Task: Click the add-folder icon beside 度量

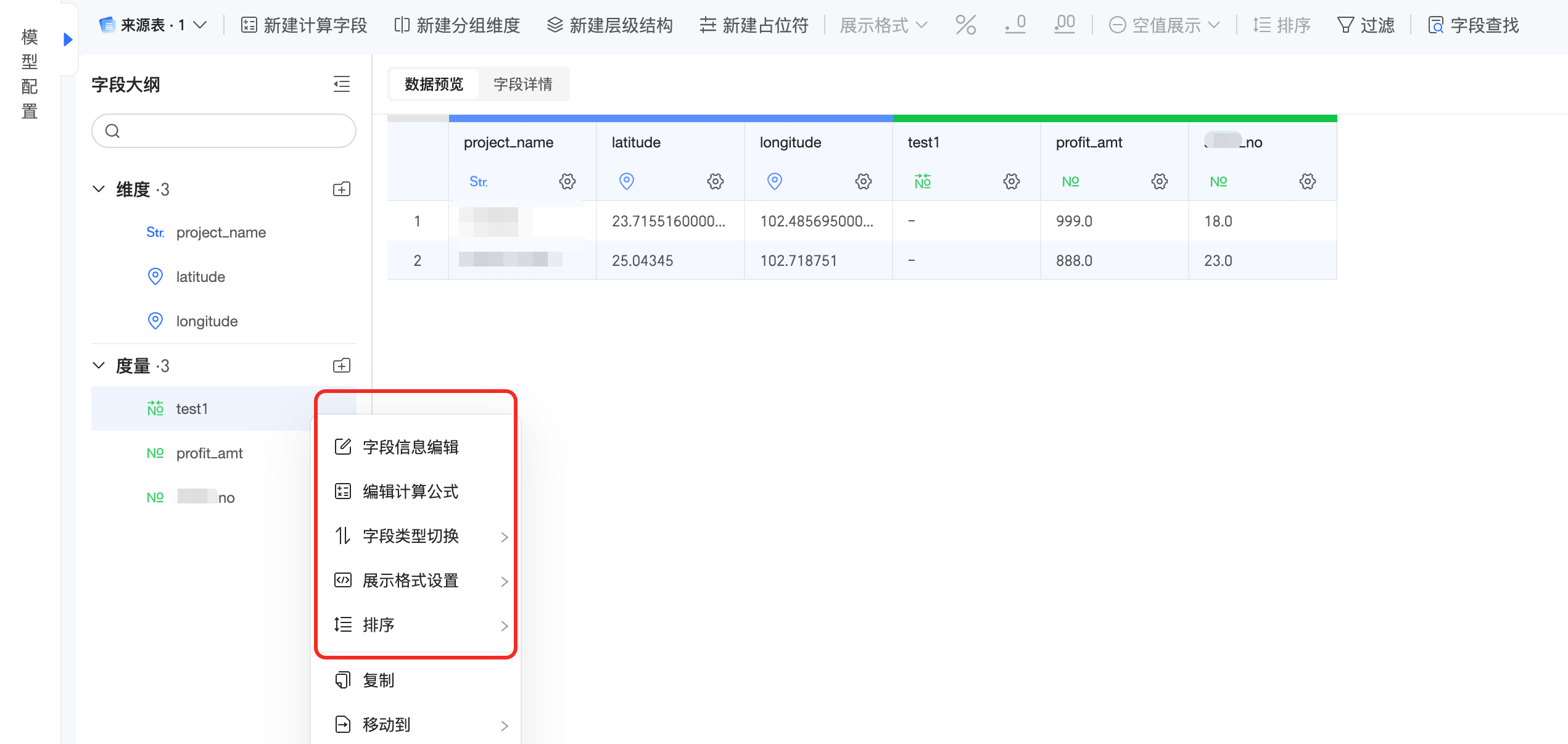Action: coord(342,366)
